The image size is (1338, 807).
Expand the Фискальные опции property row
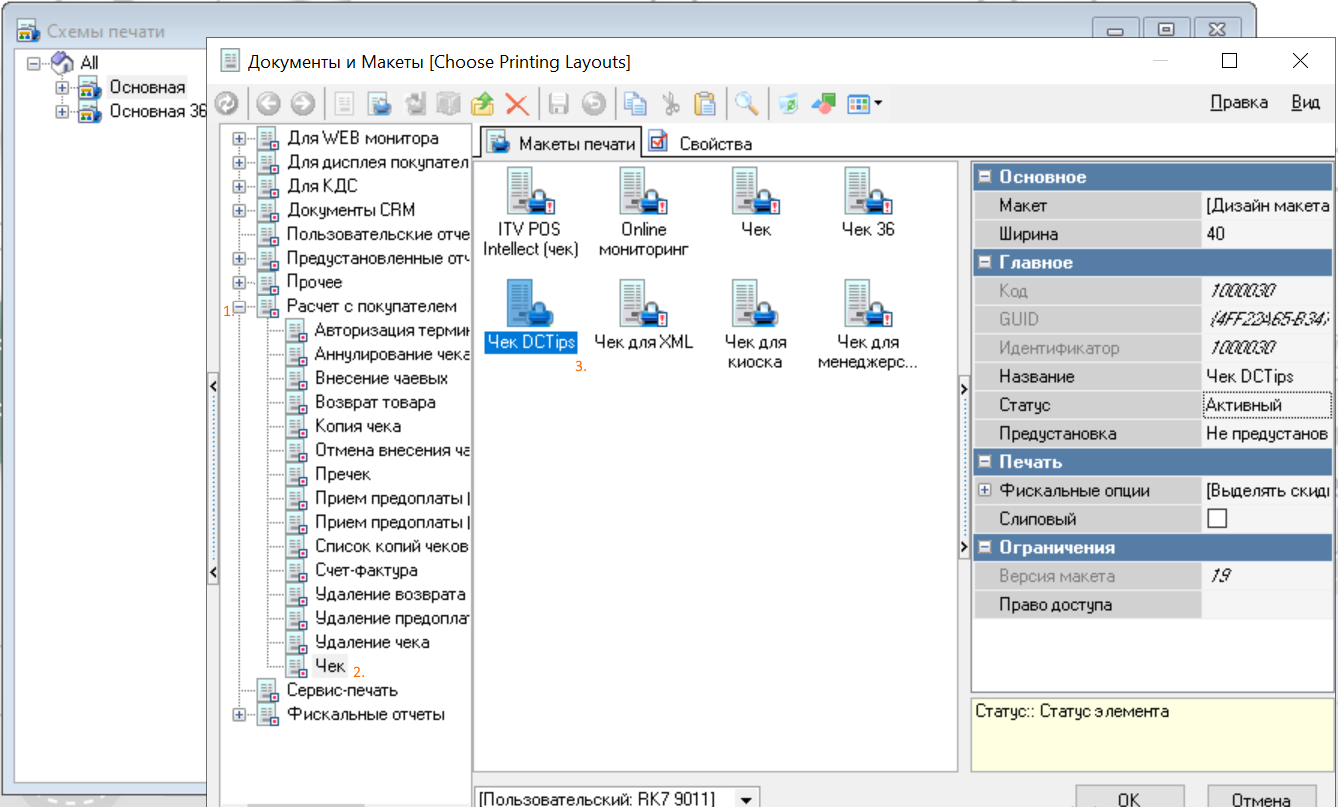985,491
